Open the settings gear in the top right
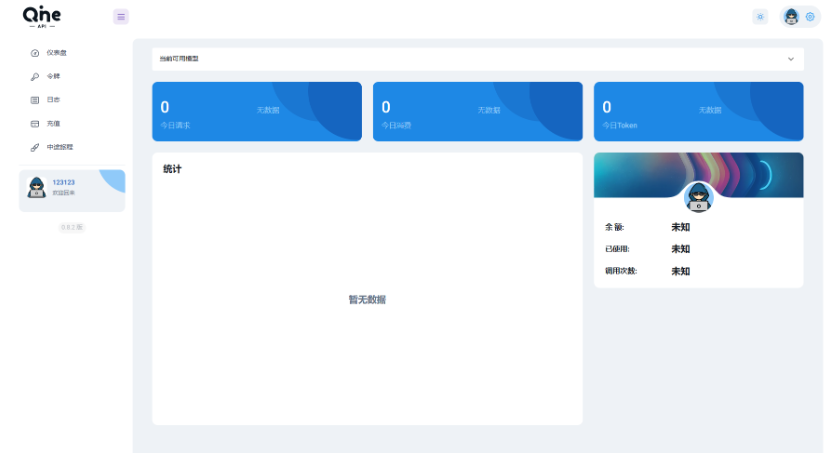Viewport: 824px width, 453px height. pyautogui.click(x=810, y=16)
